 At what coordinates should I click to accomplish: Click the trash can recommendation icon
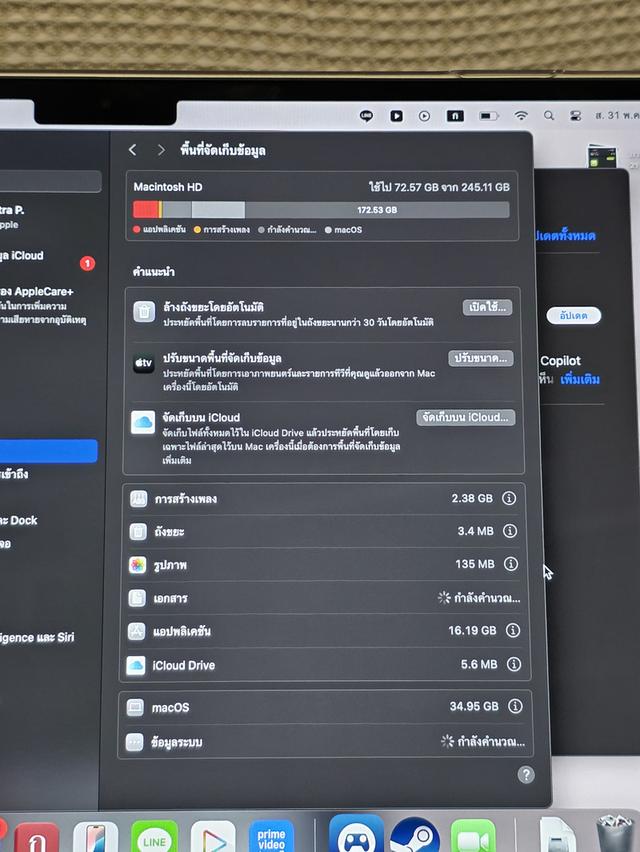145,311
